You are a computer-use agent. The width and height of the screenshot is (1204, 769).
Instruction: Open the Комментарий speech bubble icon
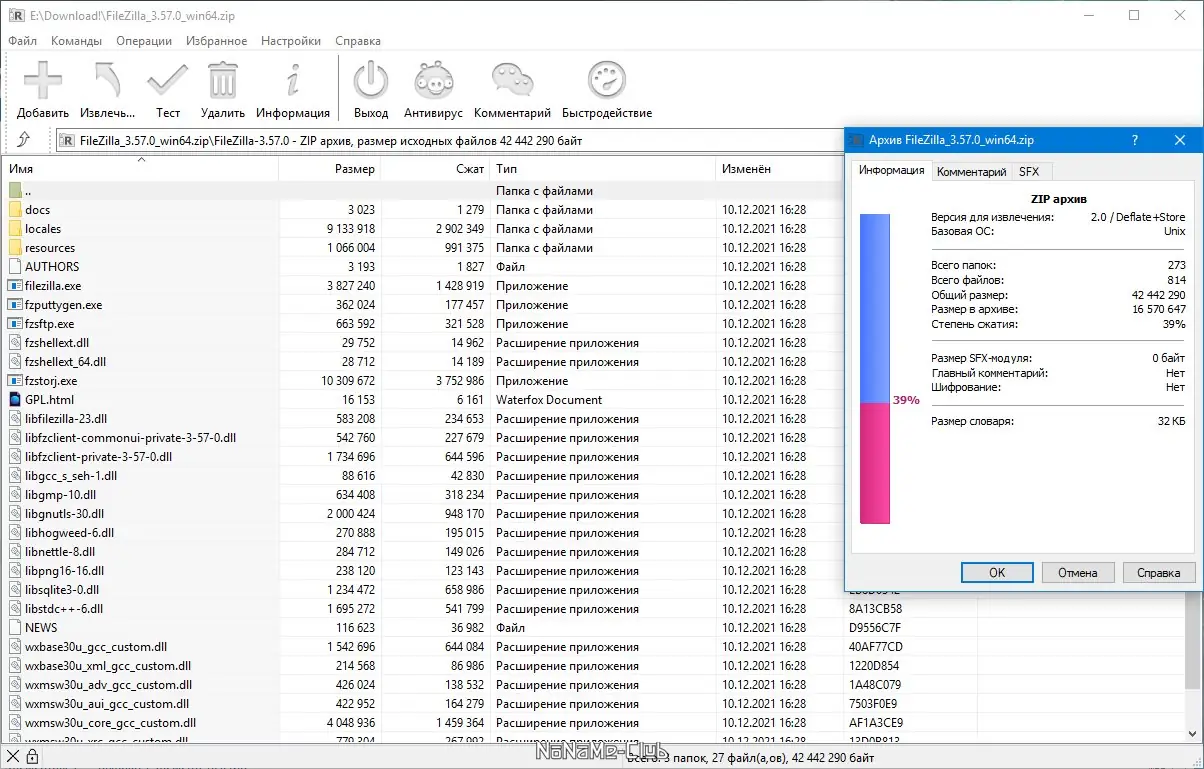pos(512,80)
